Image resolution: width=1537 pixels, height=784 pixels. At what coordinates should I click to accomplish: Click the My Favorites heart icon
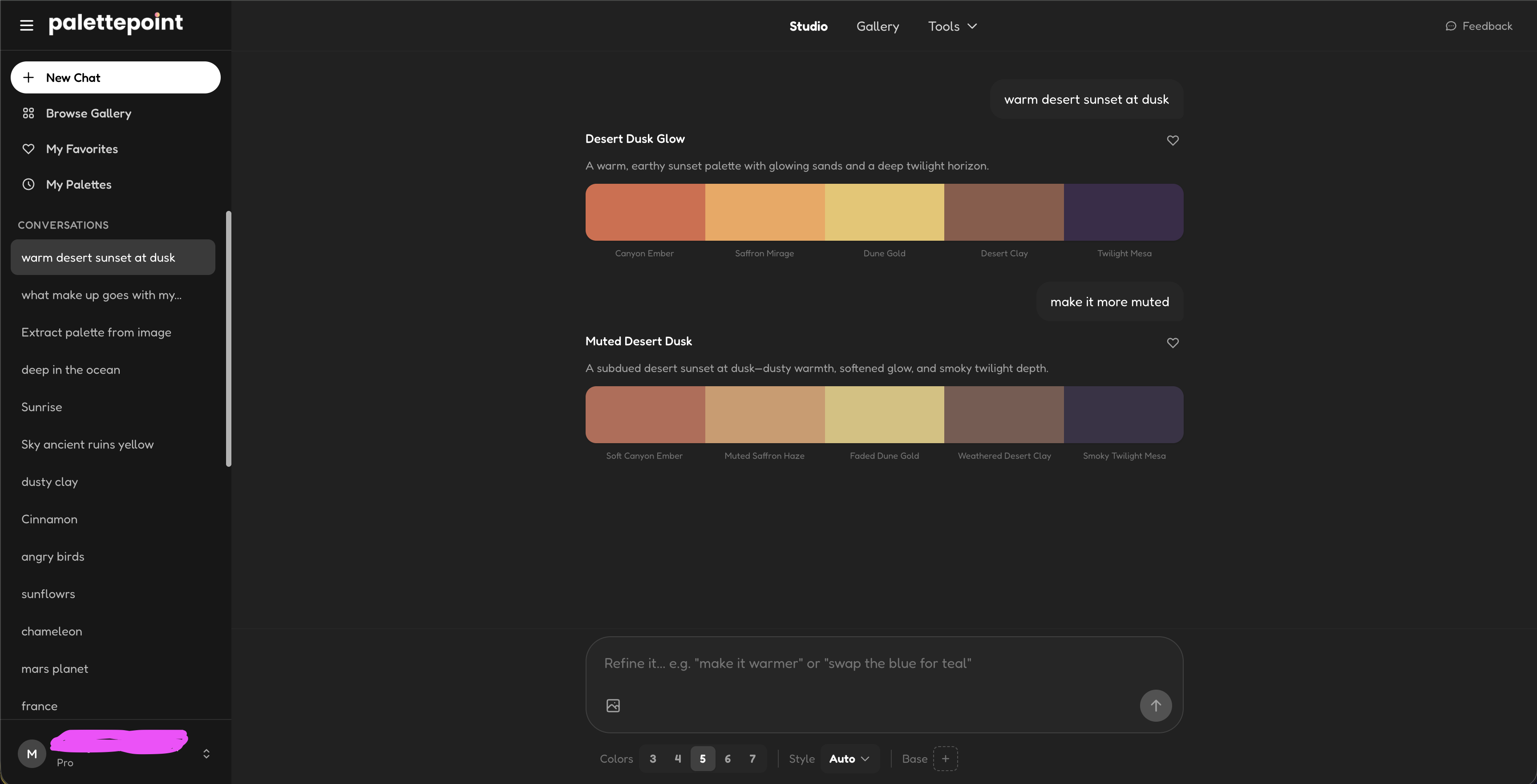click(28, 149)
